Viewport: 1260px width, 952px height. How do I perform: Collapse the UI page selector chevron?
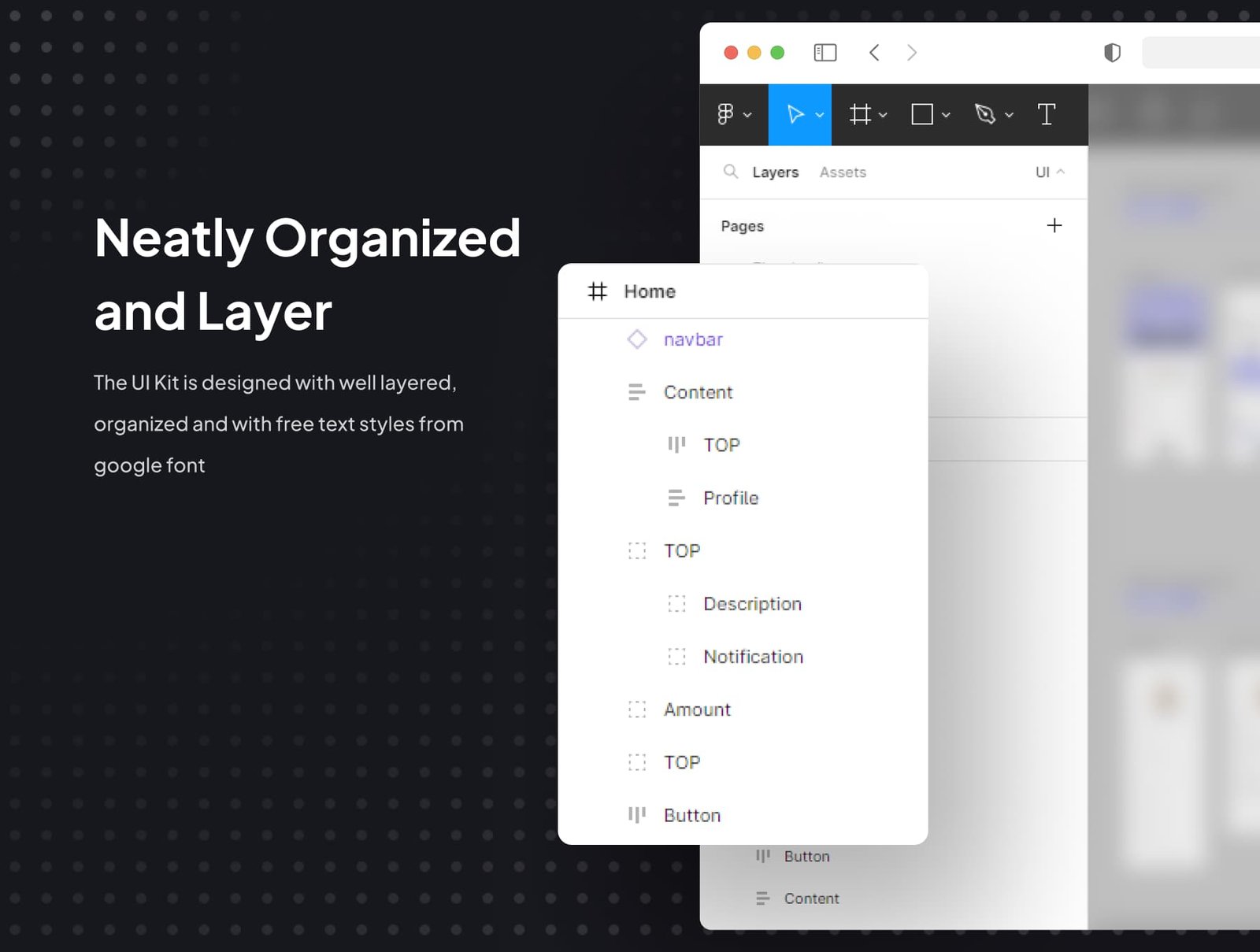point(1061,172)
